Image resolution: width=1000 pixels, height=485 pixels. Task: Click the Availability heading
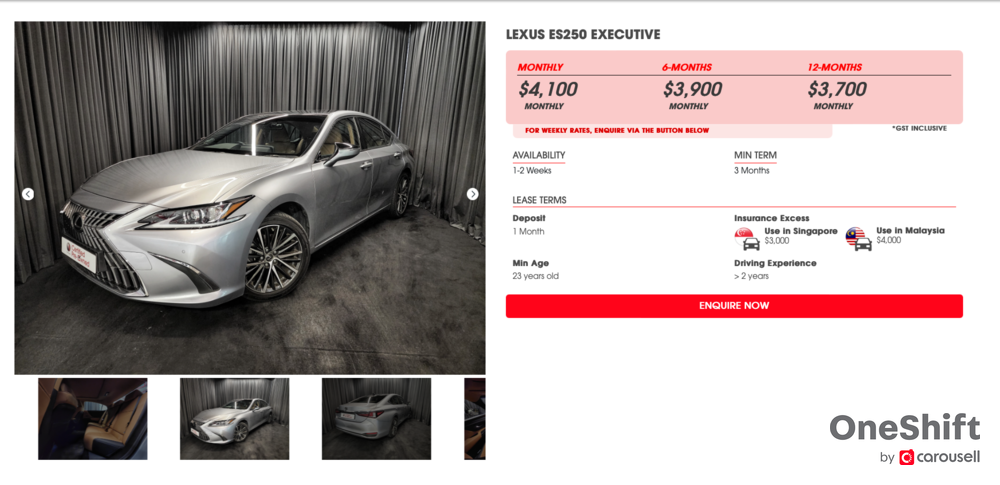tap(539, 155)
